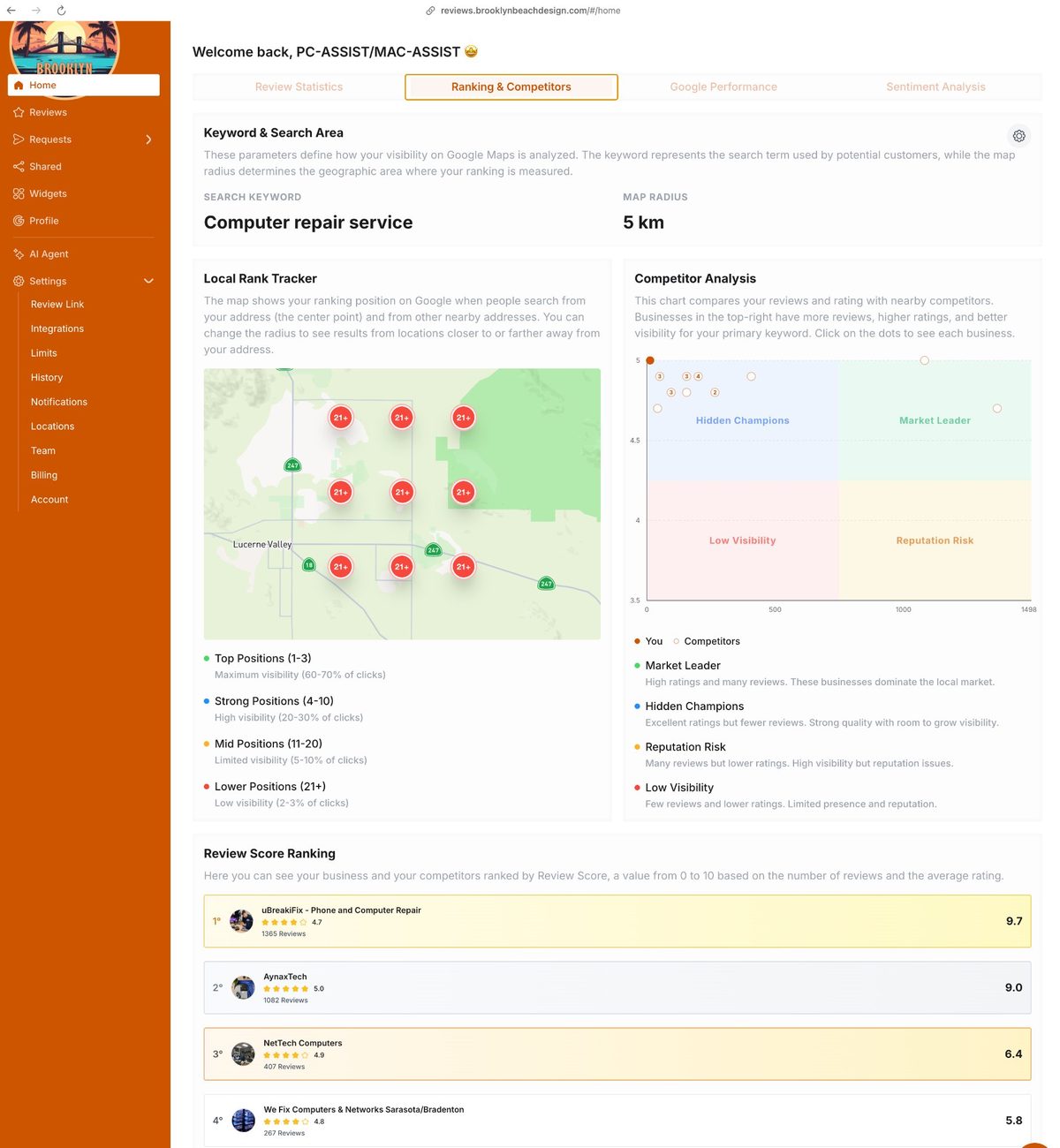1060x1148 pixels.
Task: Click the Requests send arrow icon
Action: (x=19, y=140)
